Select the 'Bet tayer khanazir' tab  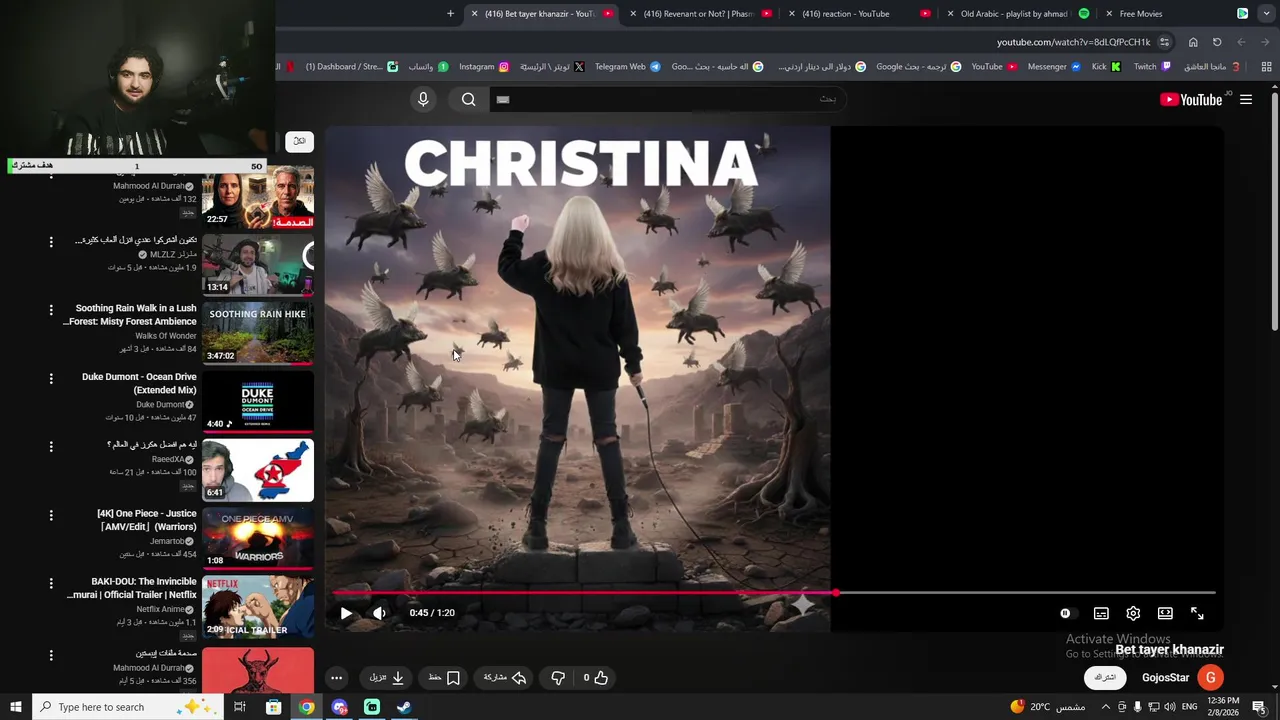[540, 14]
